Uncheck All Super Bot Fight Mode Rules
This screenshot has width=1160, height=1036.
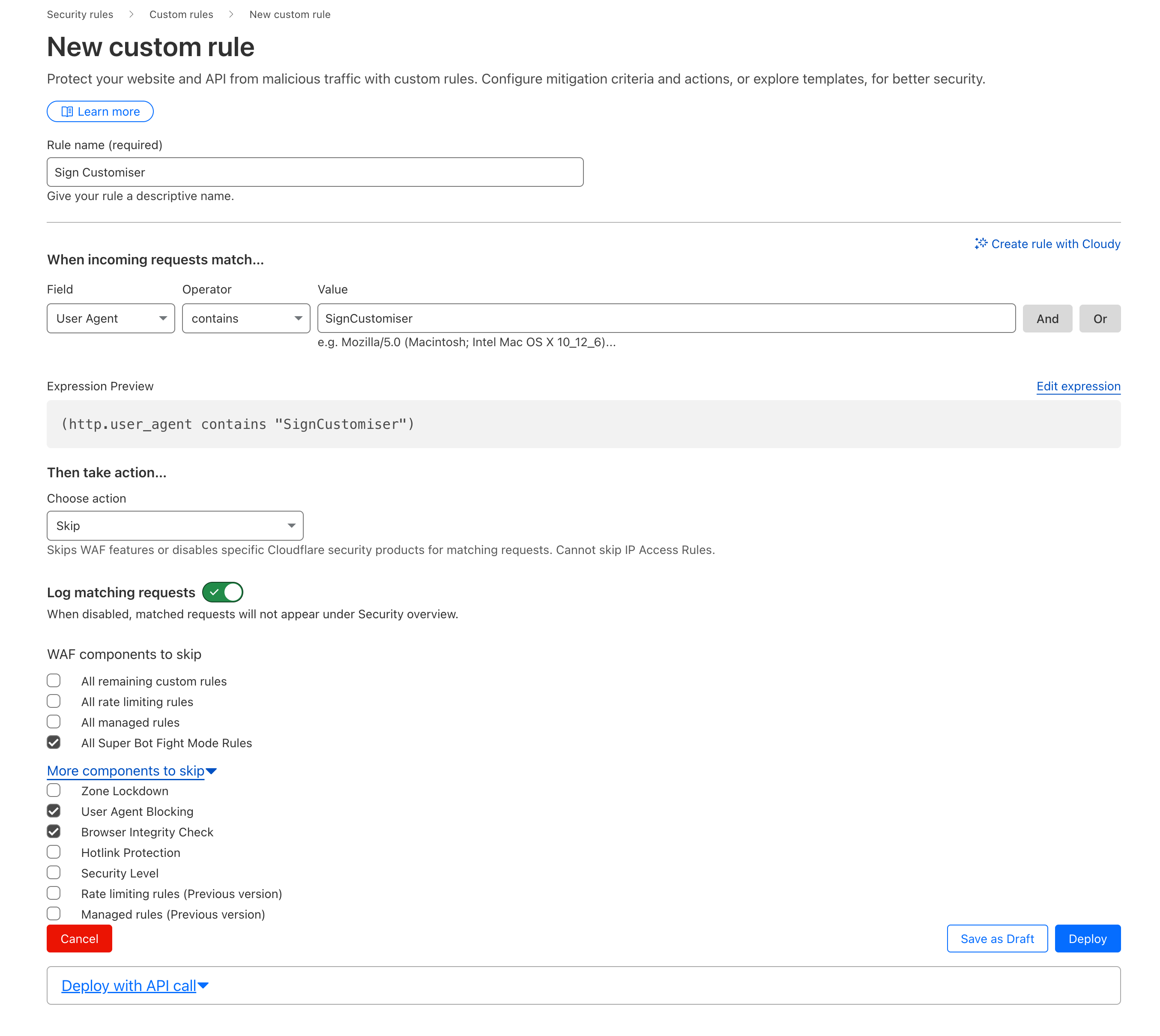point(54,742)
